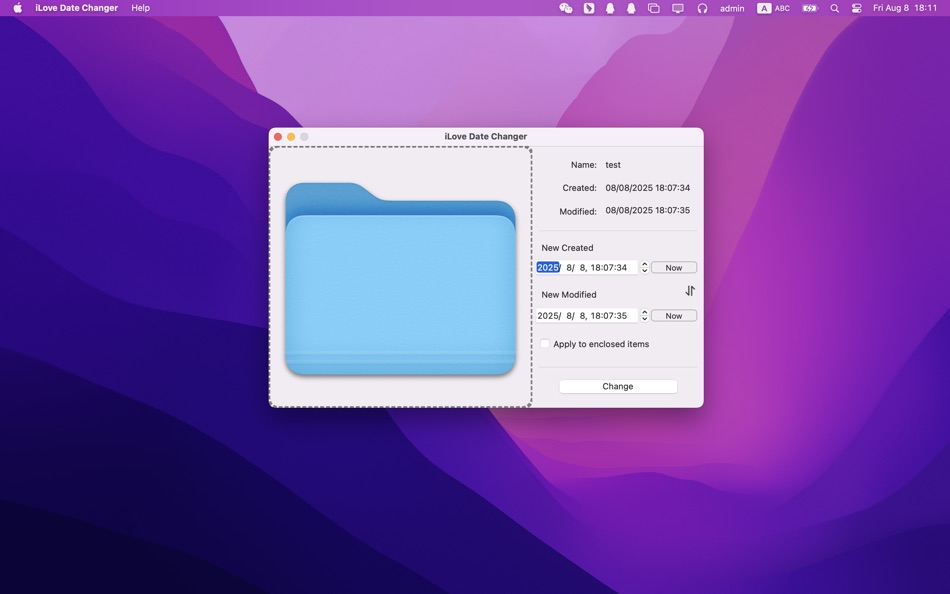Click the ABC input source indicator
The width and height of the screenshot is (950, 594).
coord(773,8)
